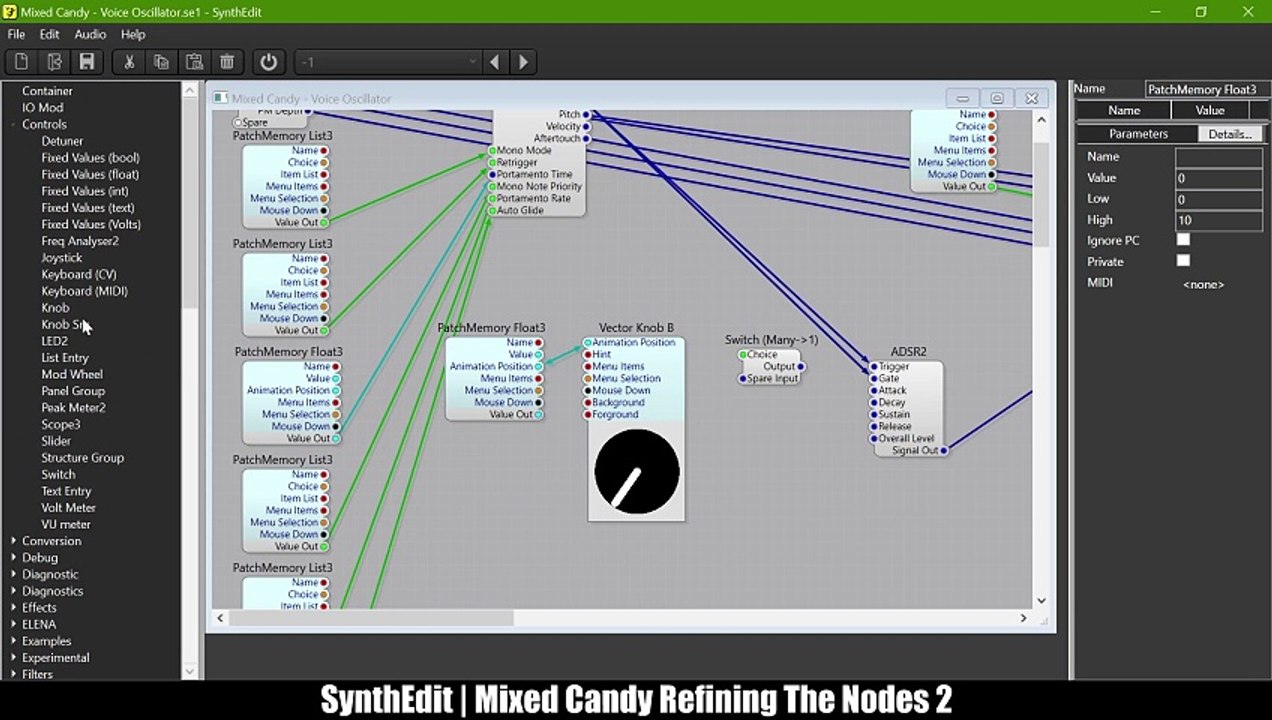Expand the Diagnostic category
1272x720 pixels.
[x=13, y=574]
